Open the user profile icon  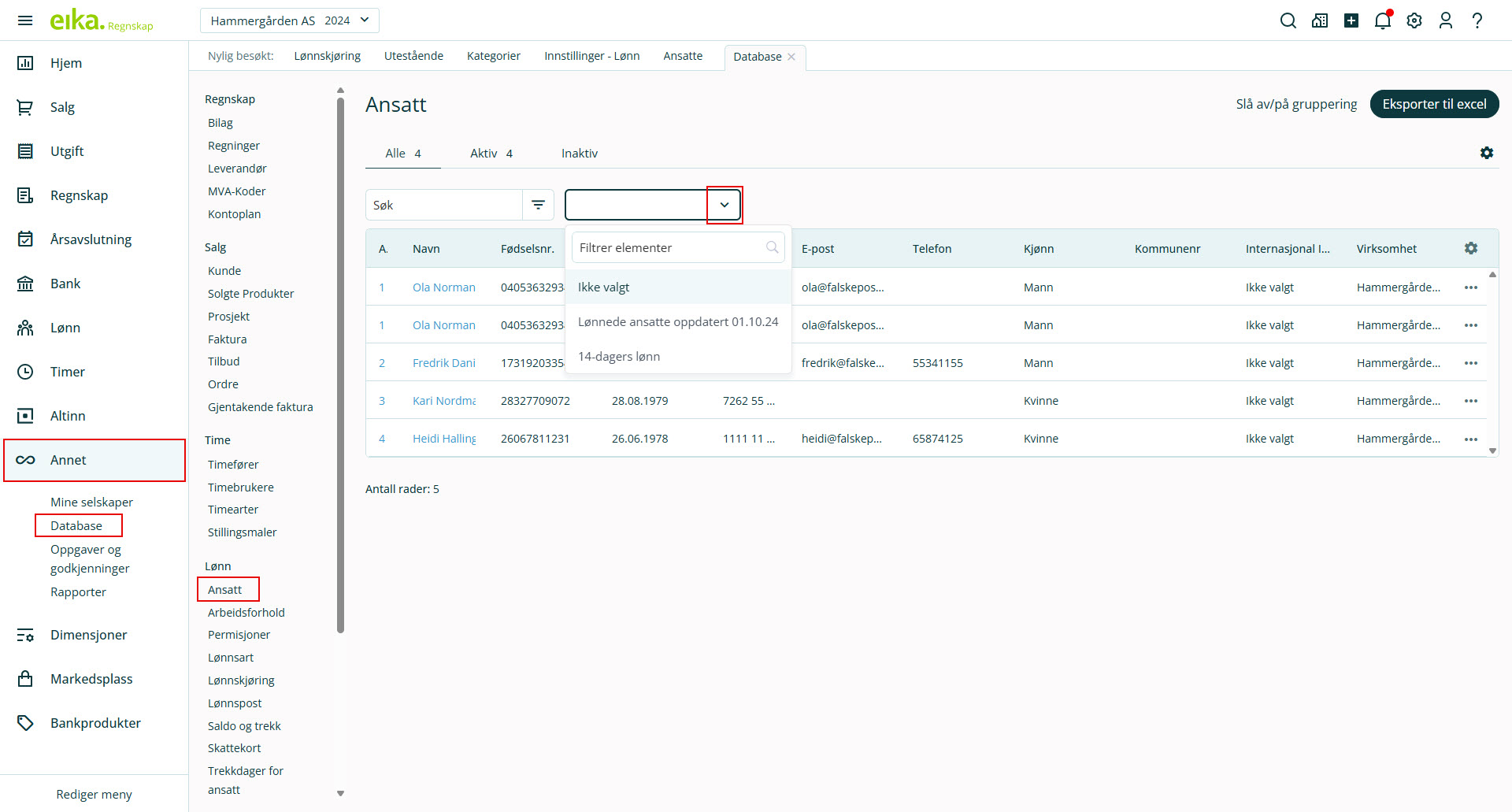click(1446, 20)
